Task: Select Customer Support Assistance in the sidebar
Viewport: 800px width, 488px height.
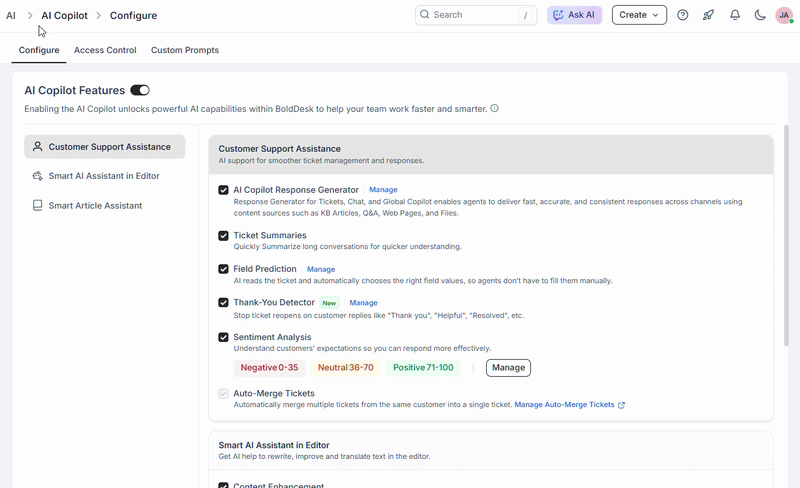Action: pyautogui.click(x=105, y=147)
